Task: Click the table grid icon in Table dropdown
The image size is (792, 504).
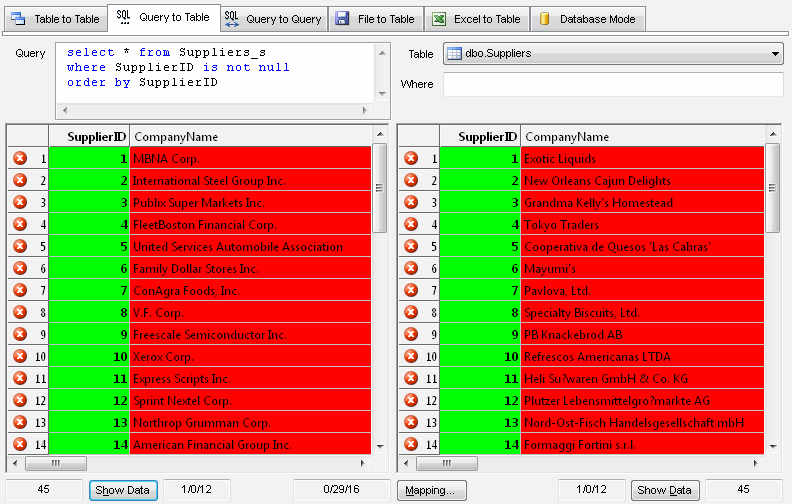Action: click(454, 54)
